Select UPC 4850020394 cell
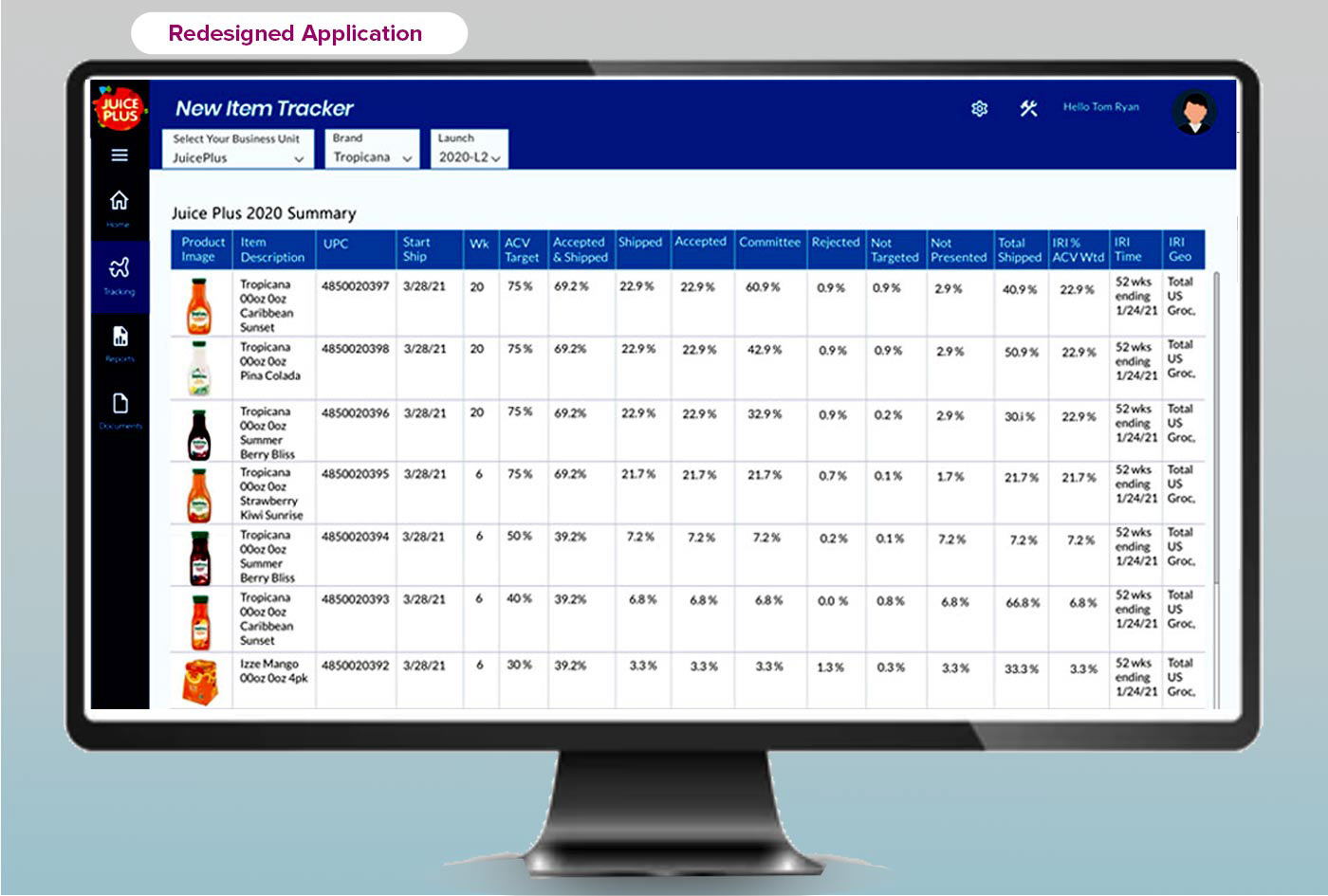 [356, 536]
